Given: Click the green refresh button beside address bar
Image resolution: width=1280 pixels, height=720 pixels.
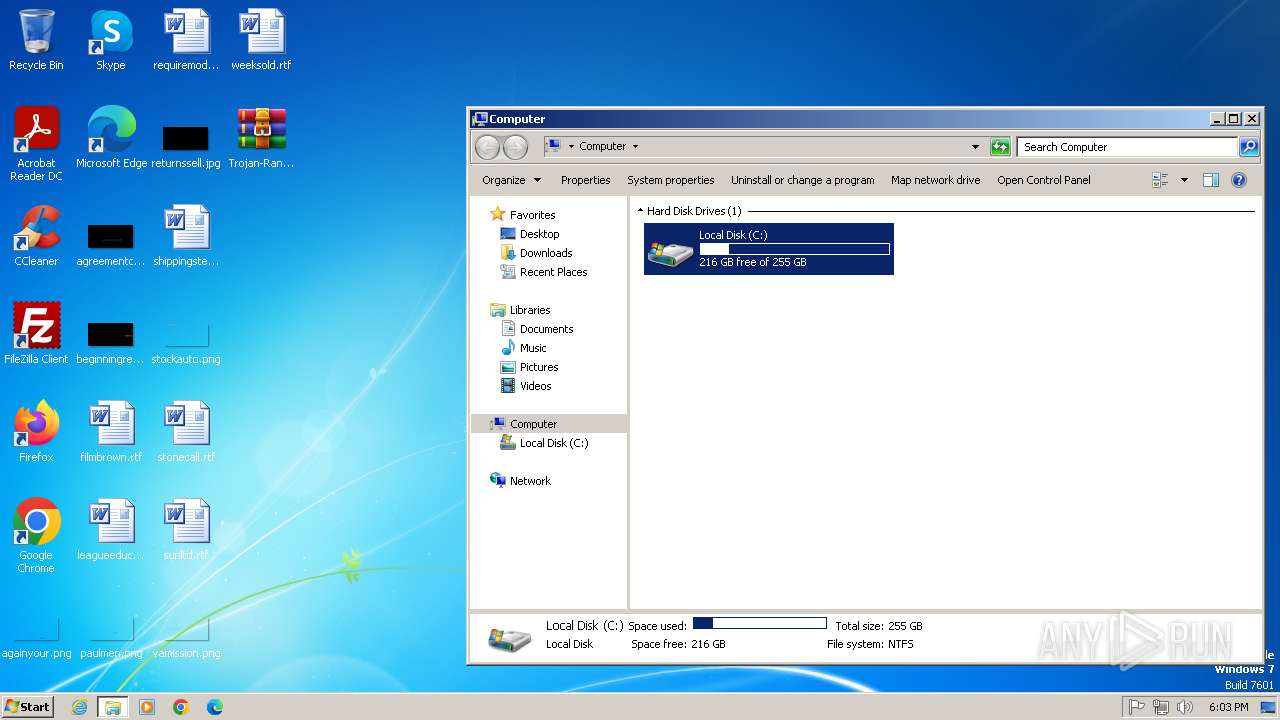Looking at the screenshot, I should pyautogui.click(x=1000, y=147).
